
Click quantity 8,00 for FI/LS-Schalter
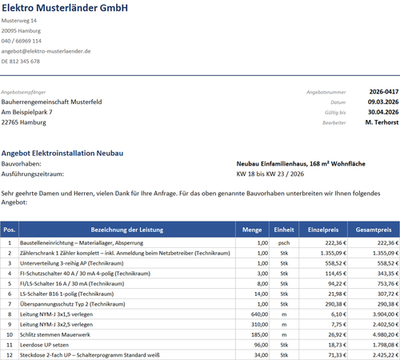263,284
